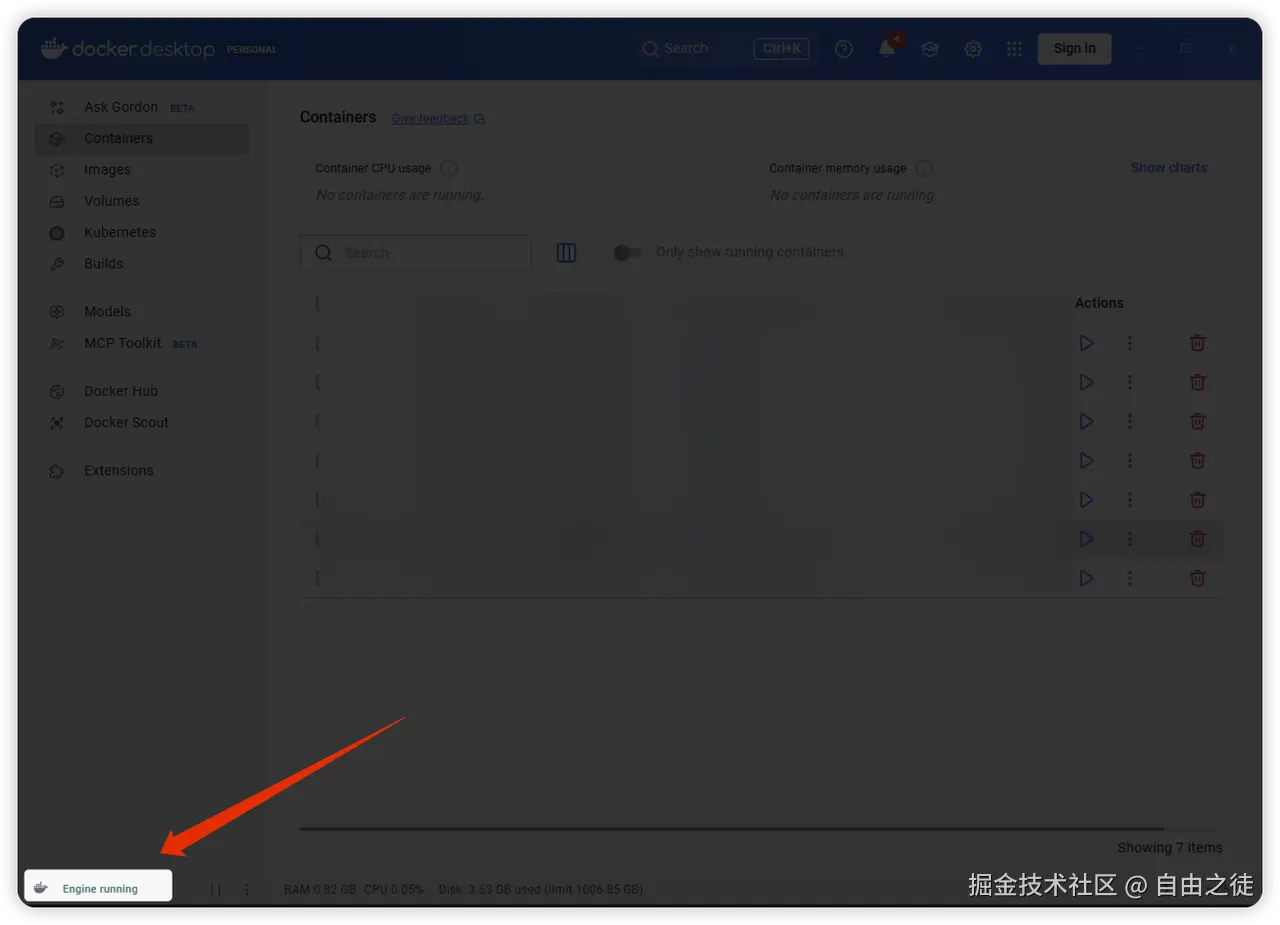Open more actions for the second container
The height and width of the screenshot is (925, 1280).
click(1130, 382)
